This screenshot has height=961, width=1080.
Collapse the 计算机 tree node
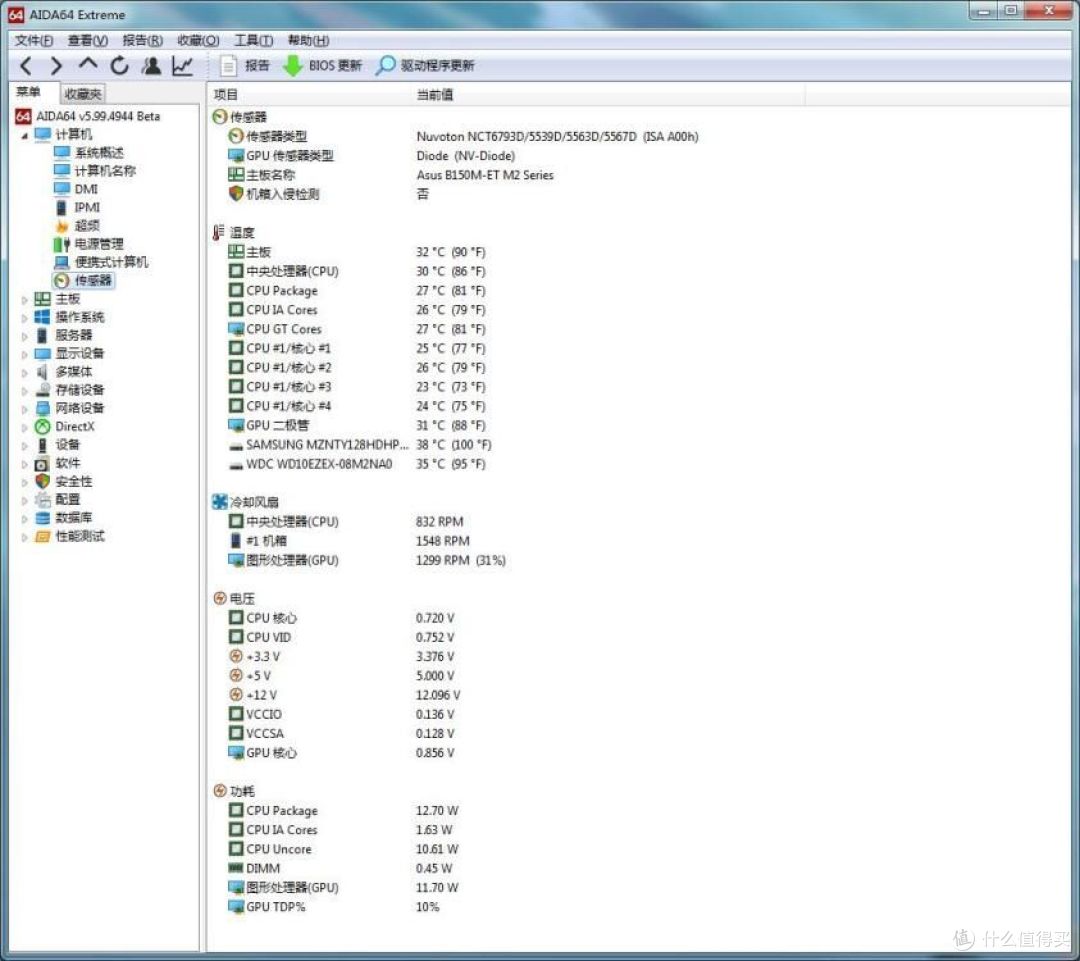pos(24,136)
